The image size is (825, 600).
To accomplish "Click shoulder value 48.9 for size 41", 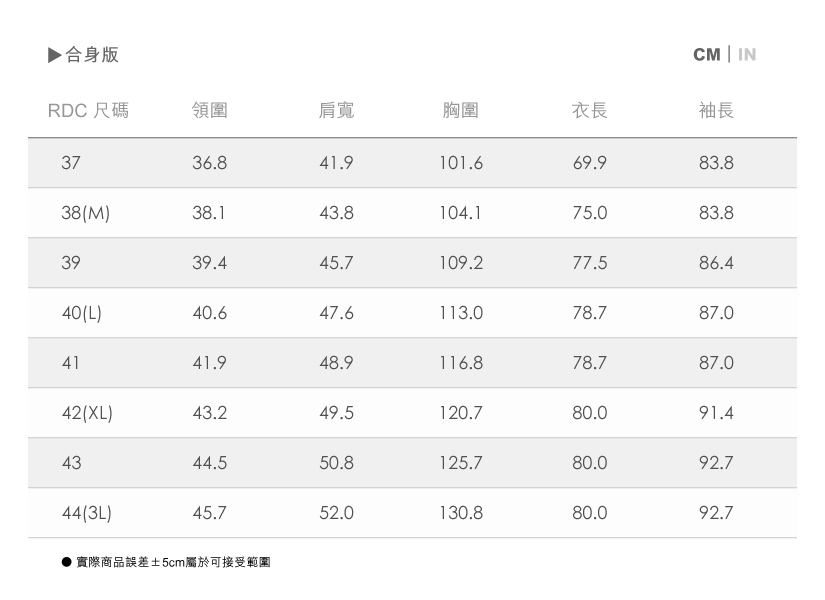I will click(x=336, y=363).
